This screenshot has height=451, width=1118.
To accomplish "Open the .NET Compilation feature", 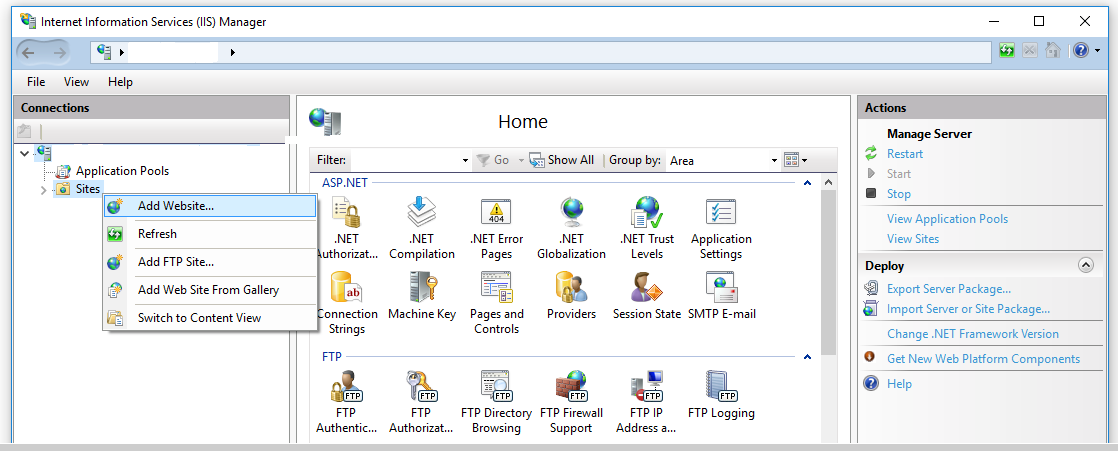I will click(421, 228).
